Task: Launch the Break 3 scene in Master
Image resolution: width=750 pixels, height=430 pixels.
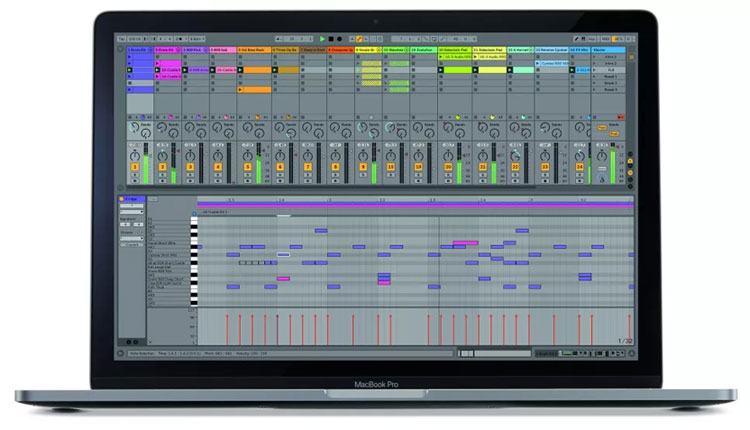Action: coord(594,89)
